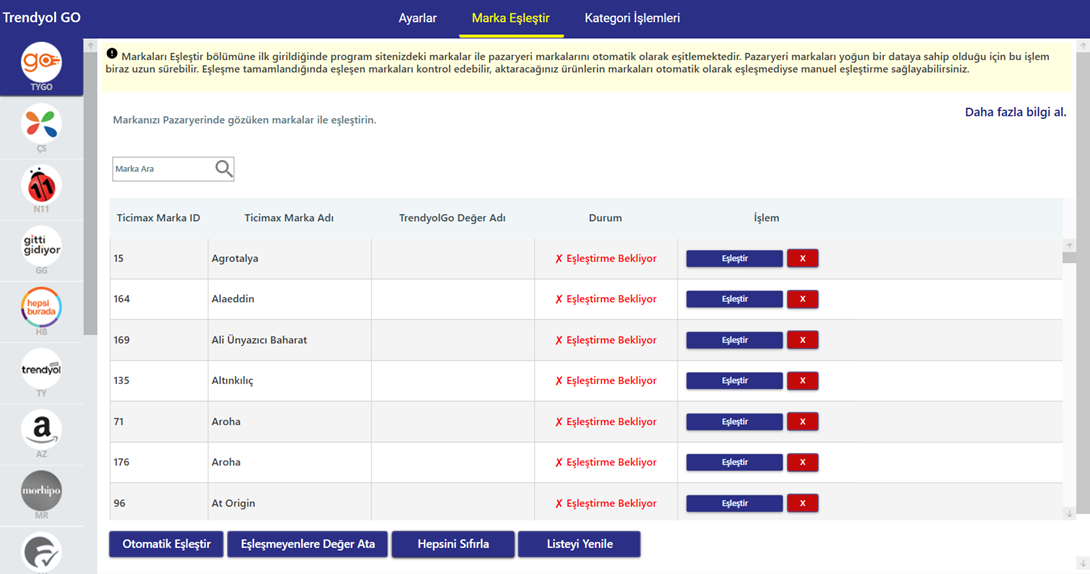Viewport: 1090px width, 574px height.
Task: Click the Hepsini Sıfırla button
Action: tap(453, 544)
